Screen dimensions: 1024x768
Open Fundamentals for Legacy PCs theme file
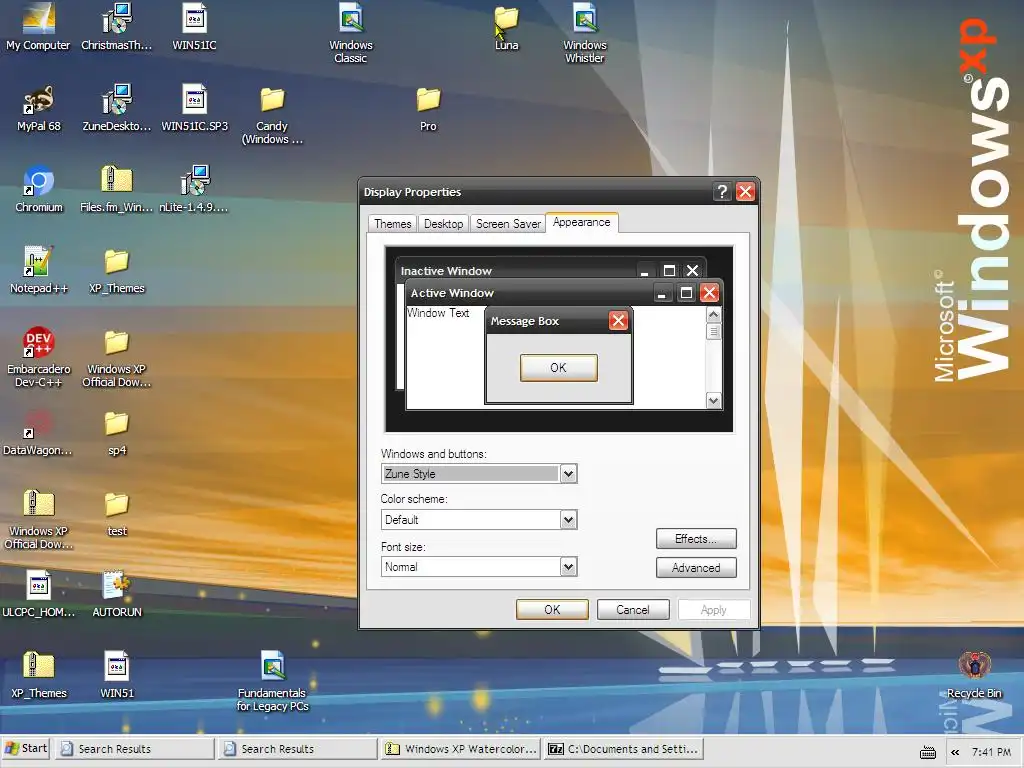point(272,681)
